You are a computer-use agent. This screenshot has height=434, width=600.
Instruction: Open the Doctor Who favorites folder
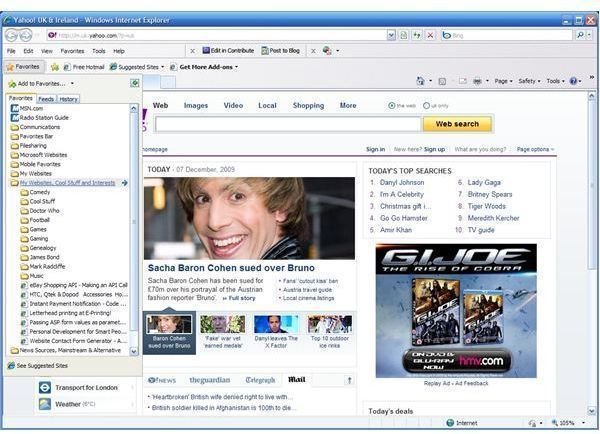click(40, 211)
